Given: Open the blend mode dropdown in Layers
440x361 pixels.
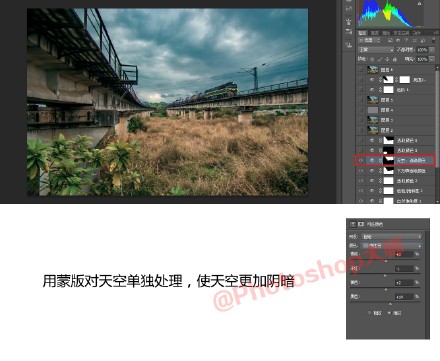Looking at the screenshot, I should click(x=376, y=50).
